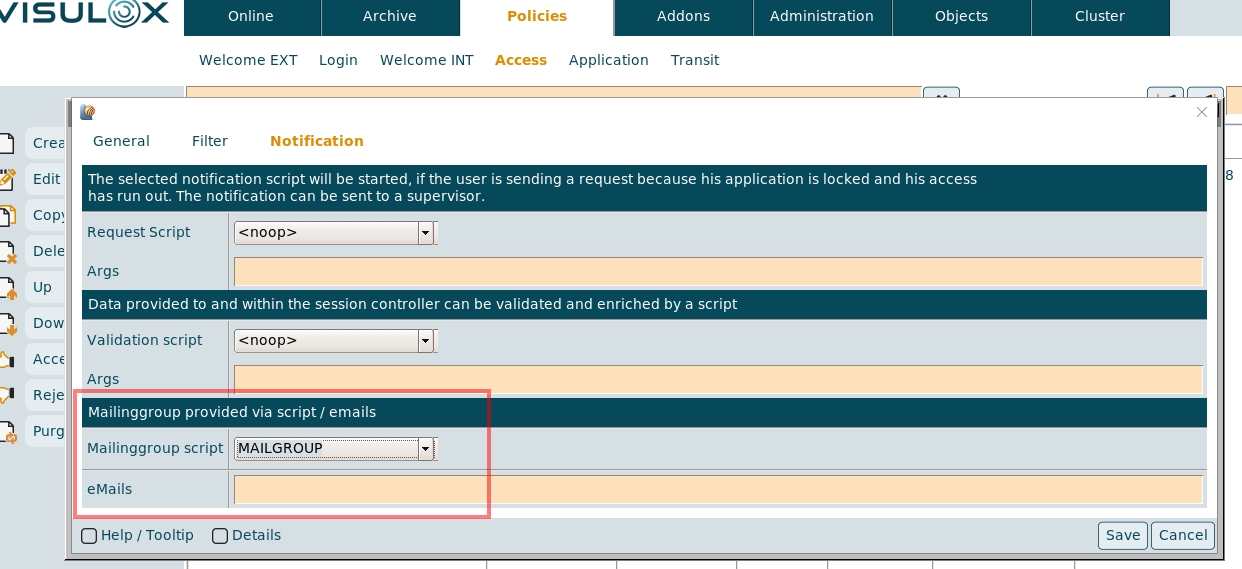Toggle the Details checkbox
The image size is (1242, 569).
click(x=220, y=536)
